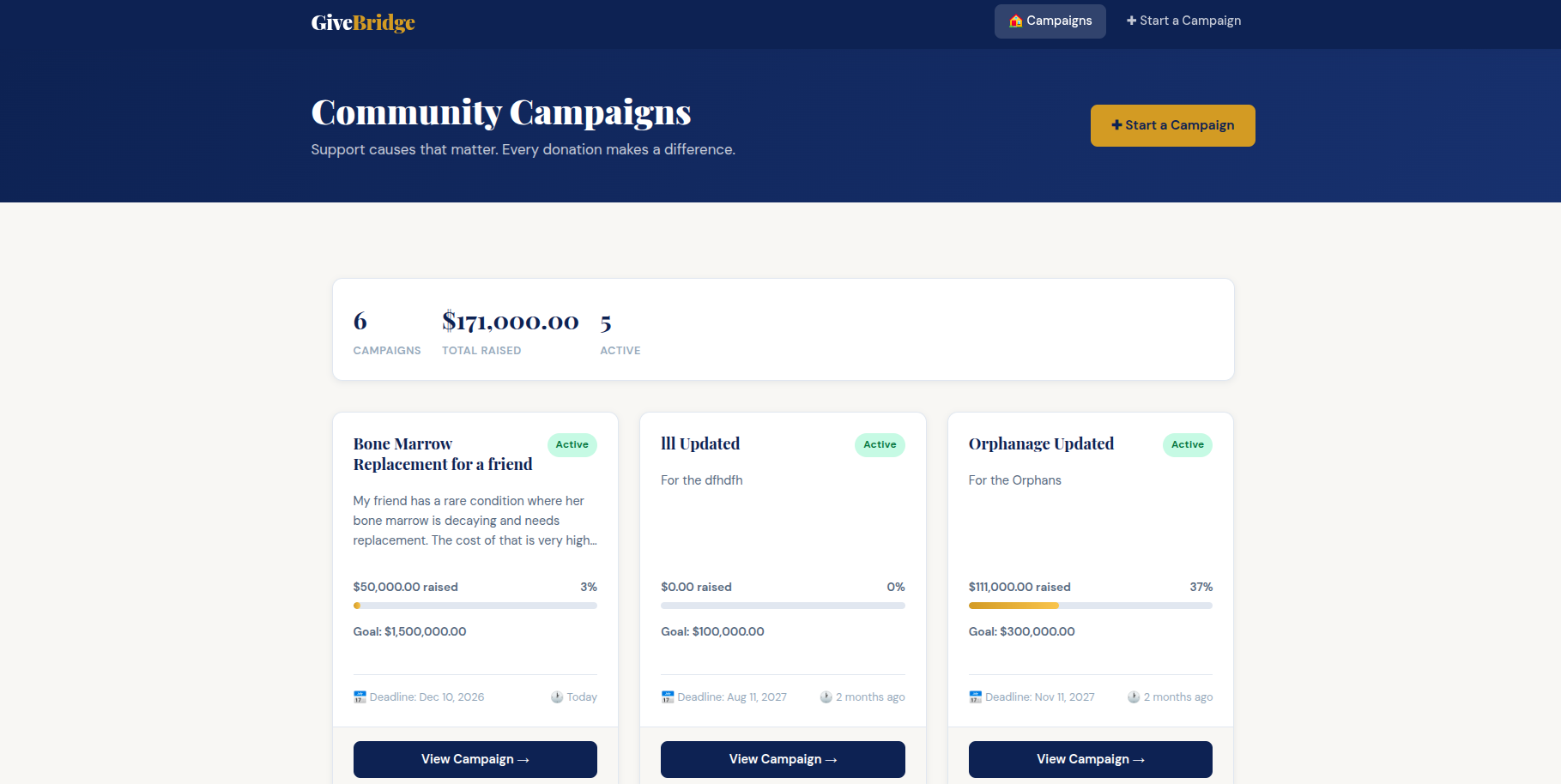The image size is (1561, 784).
Task: Click clock icon next to Today
Action: (x=557, y=697)
